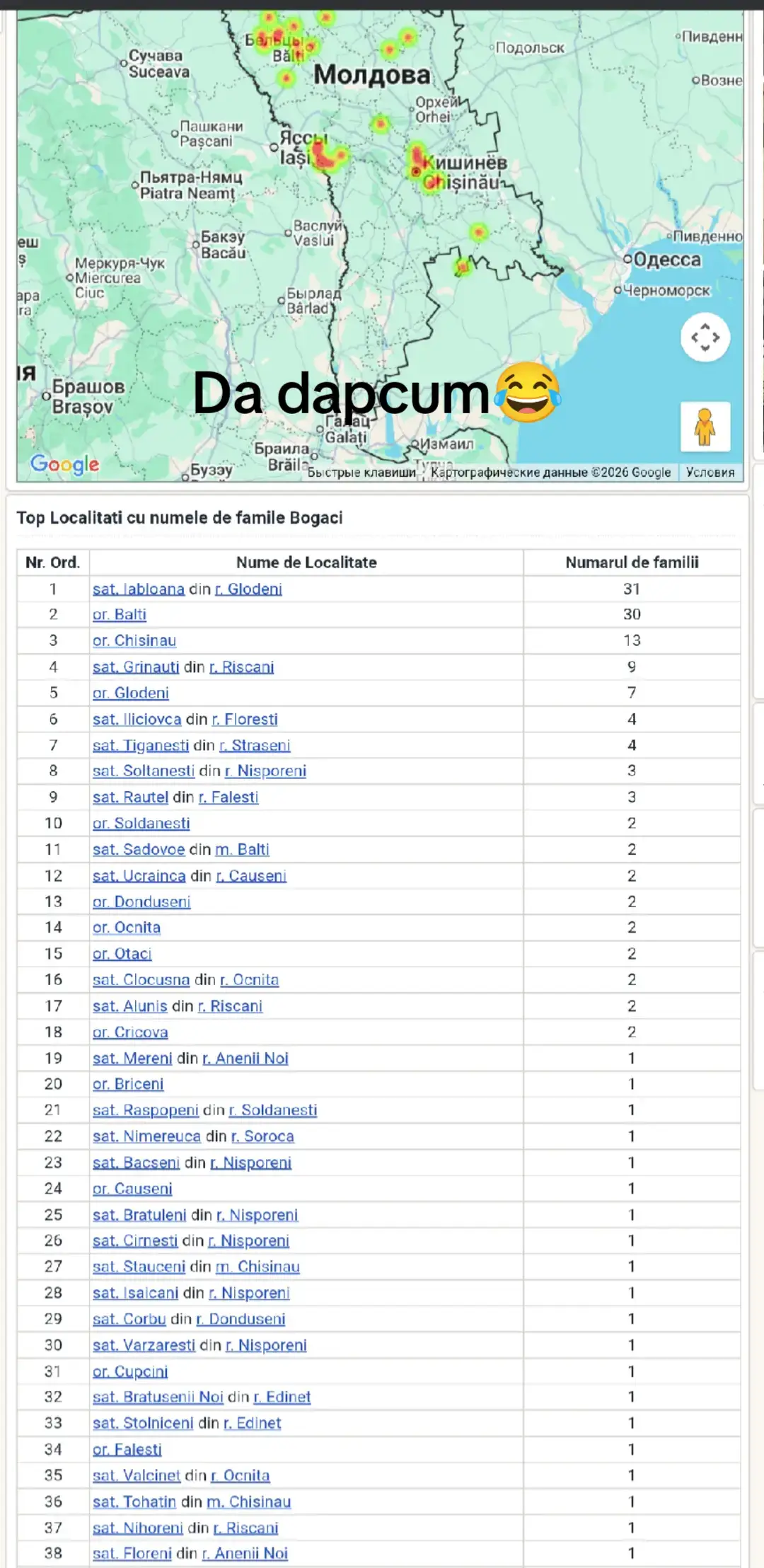Click the map camera controls button
Image resolution: width=764 pixels, height=1568 pixels.
(705, 338)
